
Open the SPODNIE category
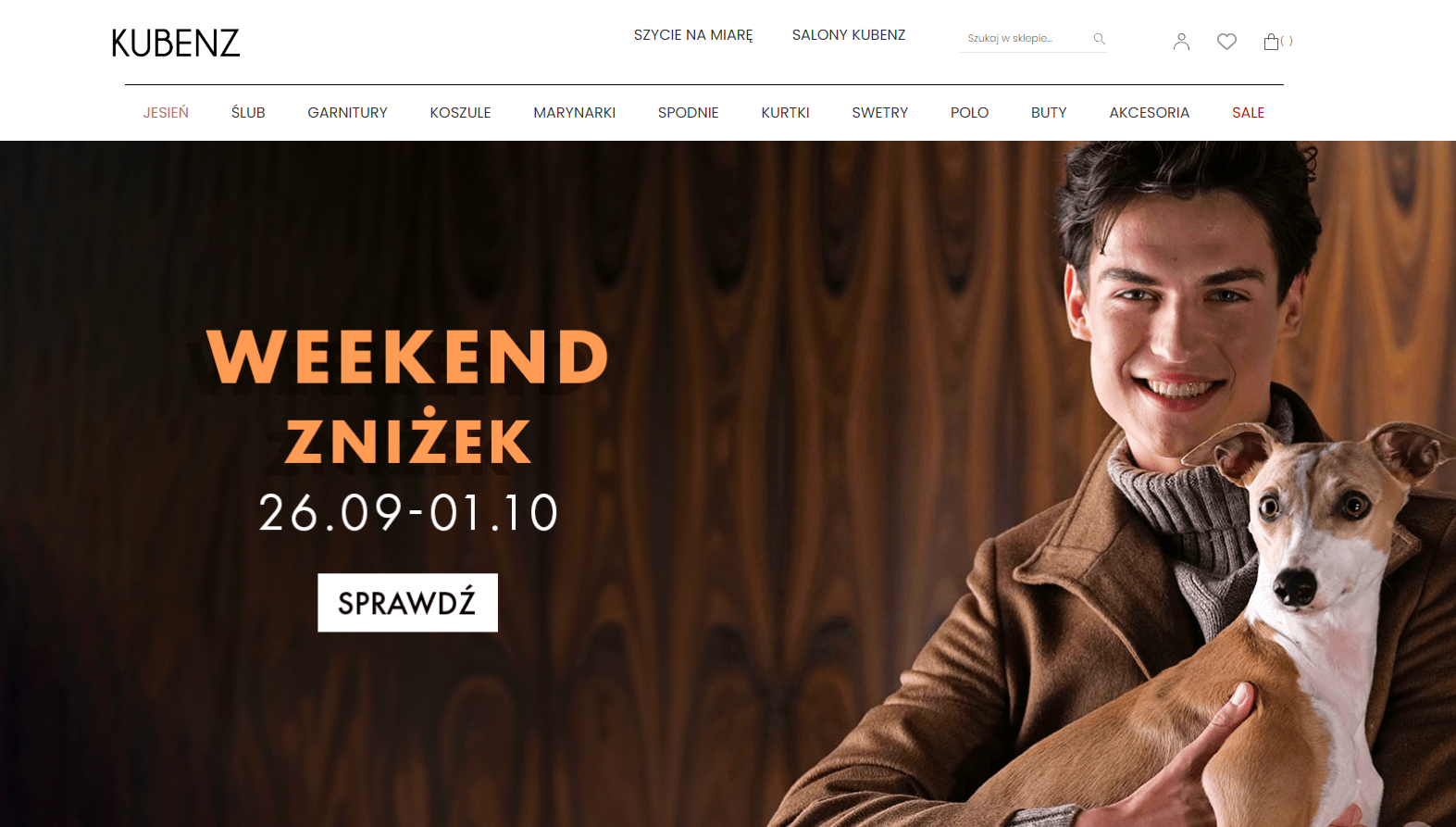tap(688, 113)
